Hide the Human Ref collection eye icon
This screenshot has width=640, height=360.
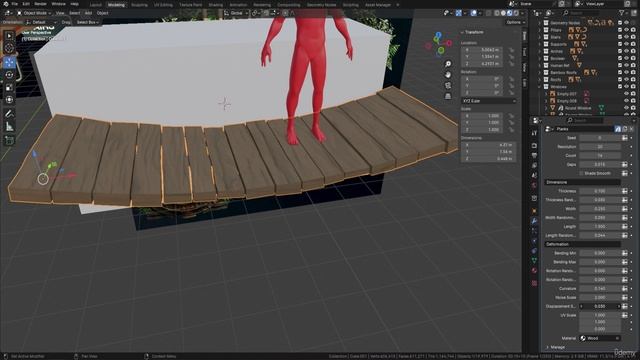pyautogui.click(x=627, y=65)
